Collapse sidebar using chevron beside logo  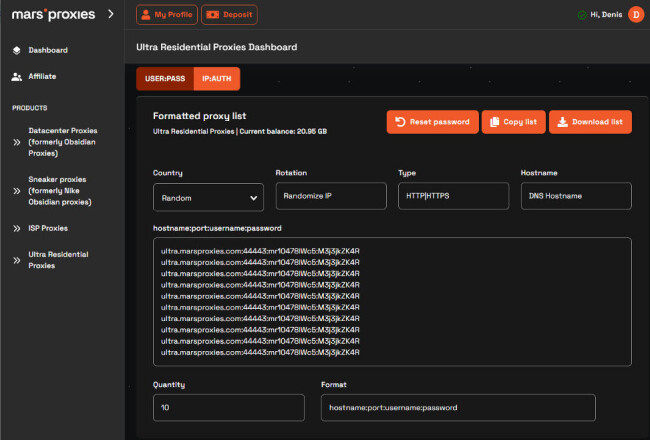click(110, 14)
